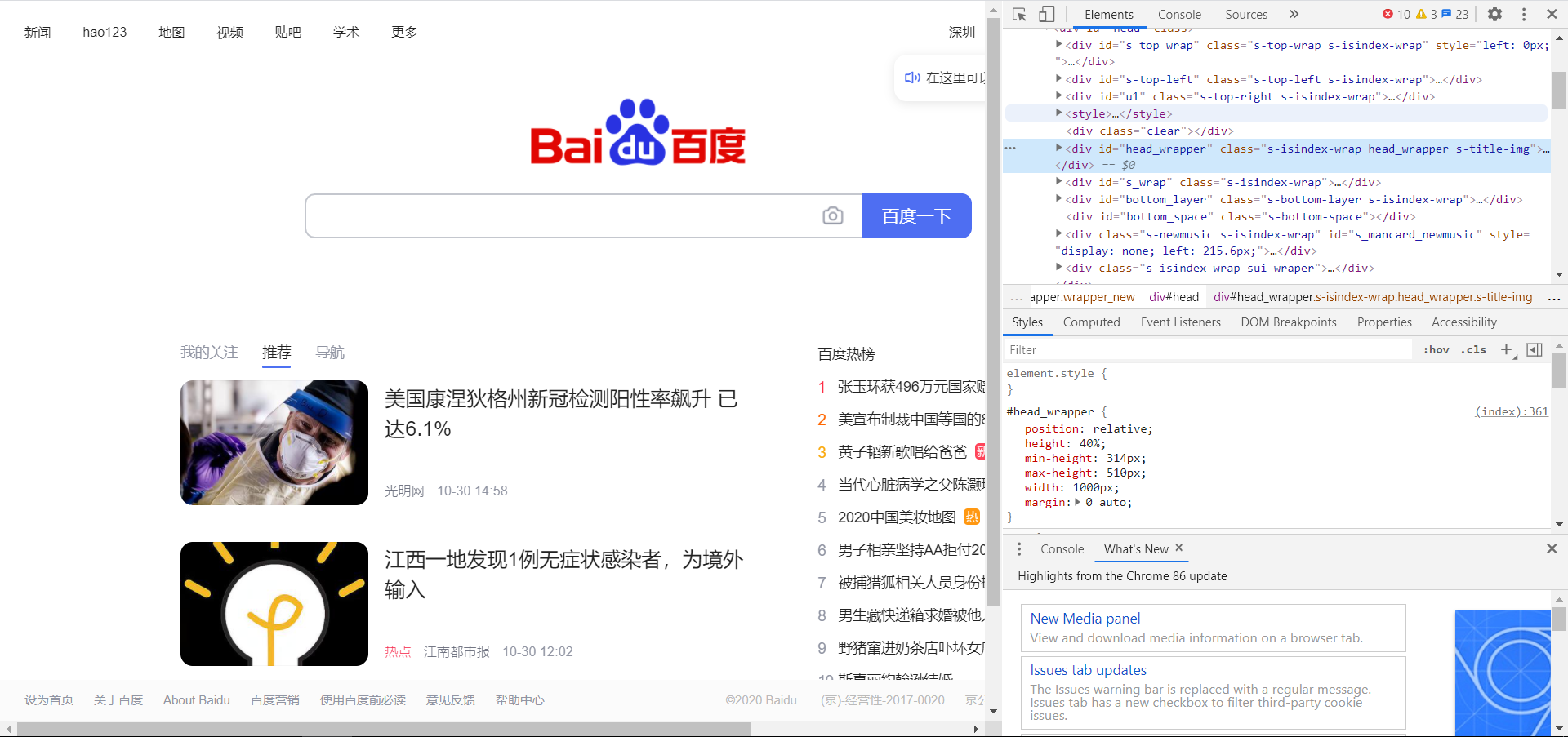
Task: Toggle computed styles sidebar icon
Action: (x=1535, y=349)
